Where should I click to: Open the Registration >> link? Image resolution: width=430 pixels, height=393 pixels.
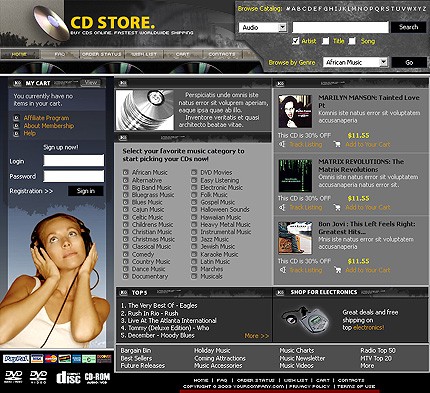pos(31,191)
